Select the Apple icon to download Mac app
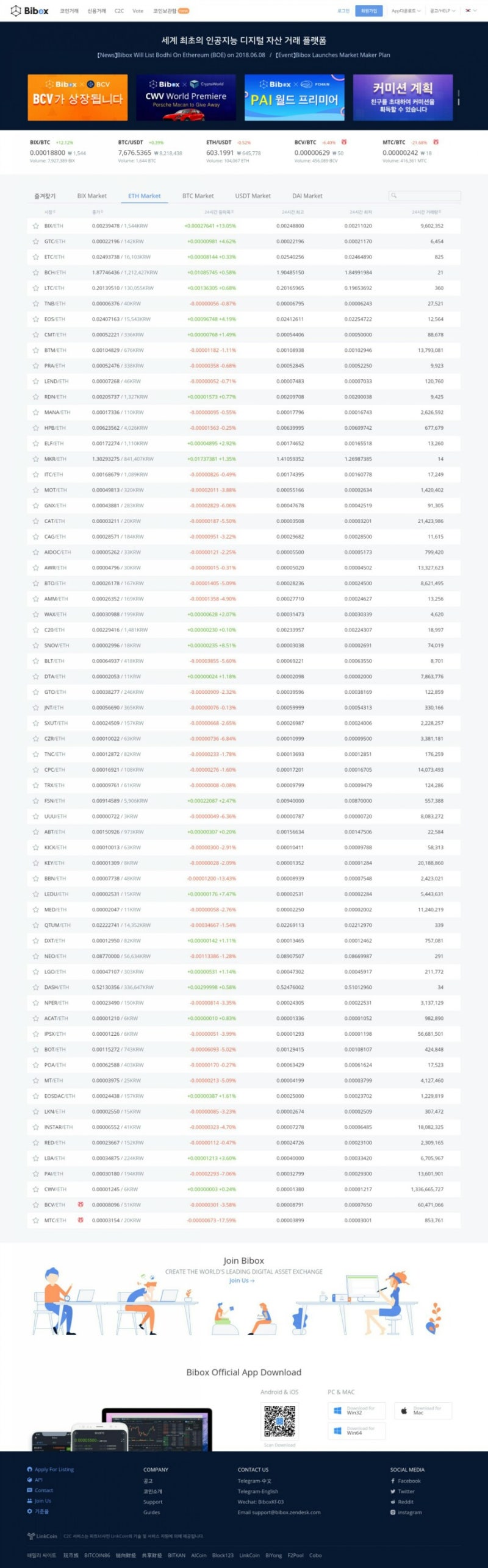This screenshot has height=1568, width=488. (404, 1410)
